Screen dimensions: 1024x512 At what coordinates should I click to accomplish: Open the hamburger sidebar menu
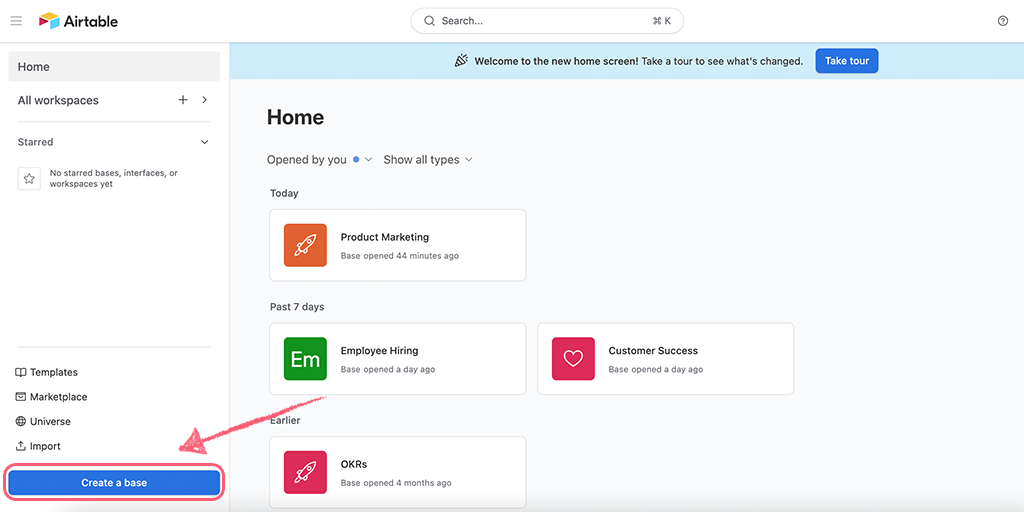(x=16, y=21)
